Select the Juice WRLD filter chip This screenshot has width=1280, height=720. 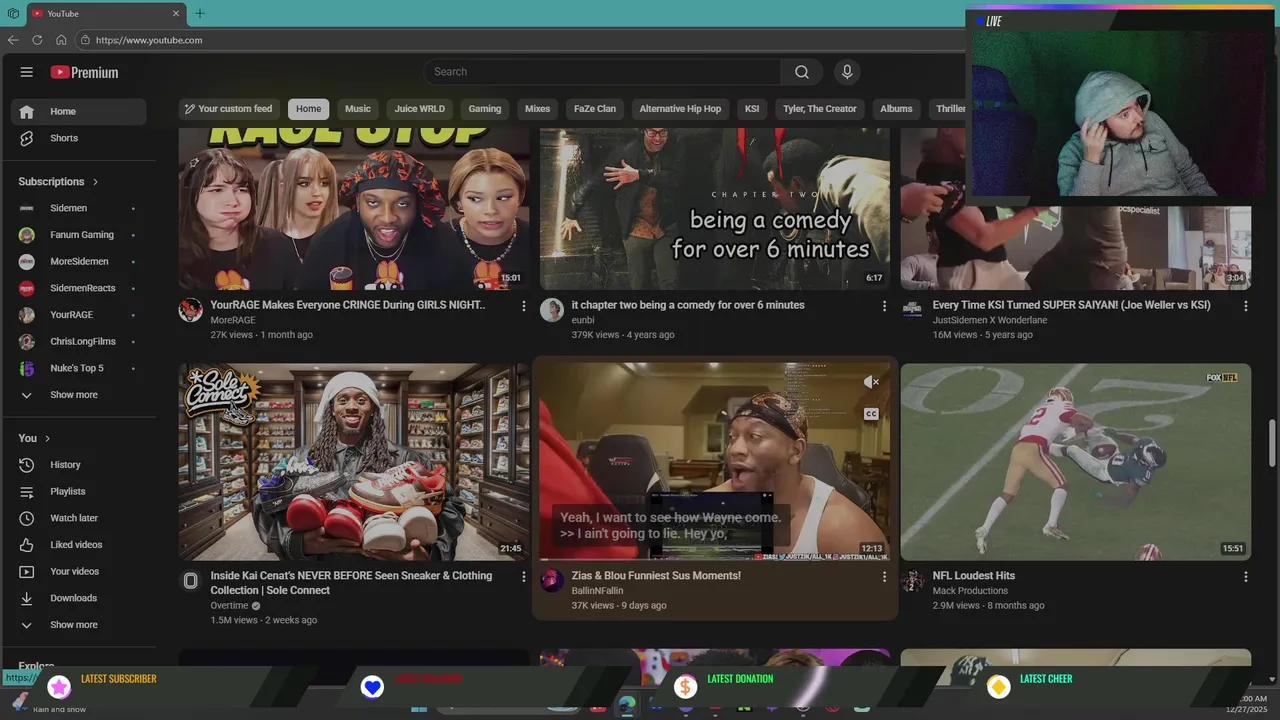[419, 109]
